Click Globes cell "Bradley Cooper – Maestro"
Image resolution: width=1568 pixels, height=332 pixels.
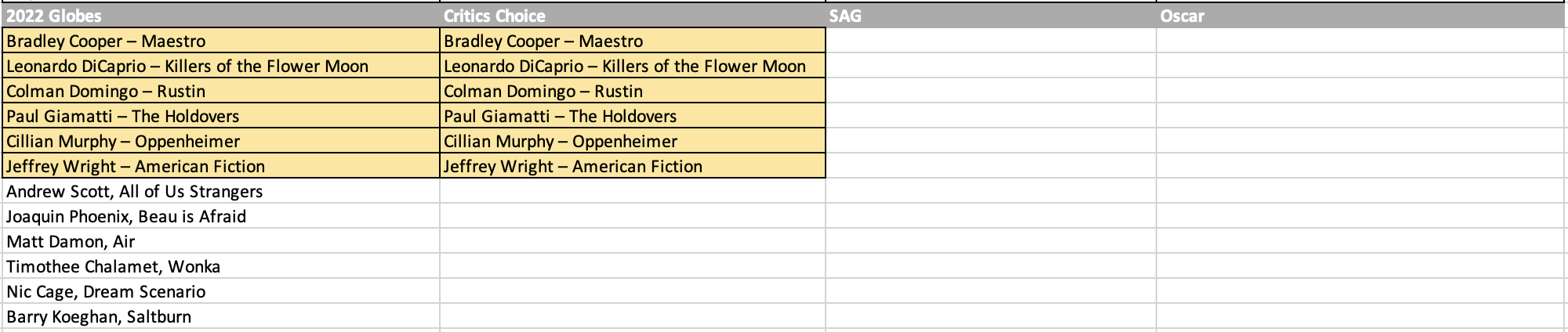[x=220, y=41]
